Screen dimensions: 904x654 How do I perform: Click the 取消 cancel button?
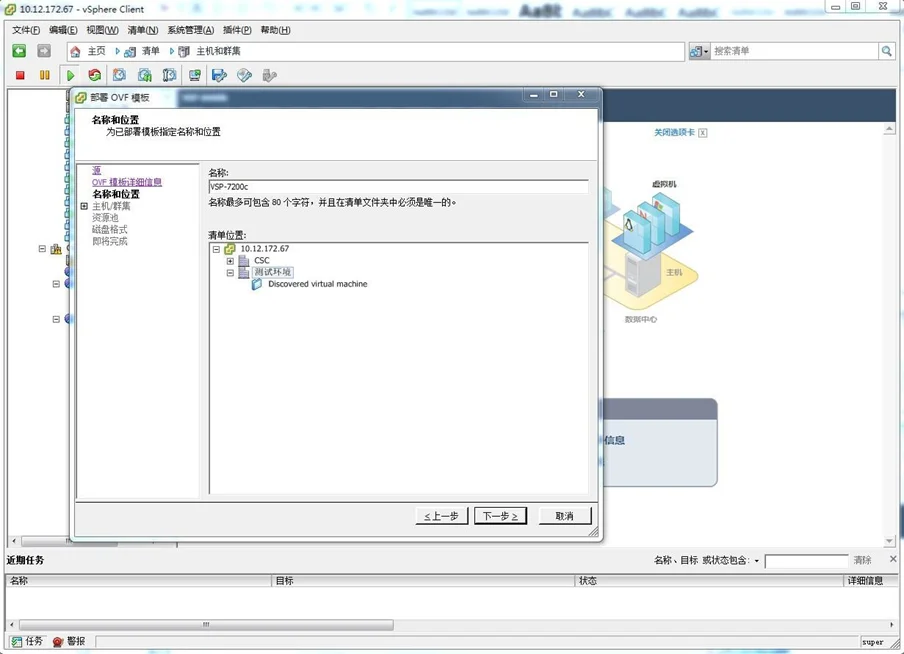point(565,516)
